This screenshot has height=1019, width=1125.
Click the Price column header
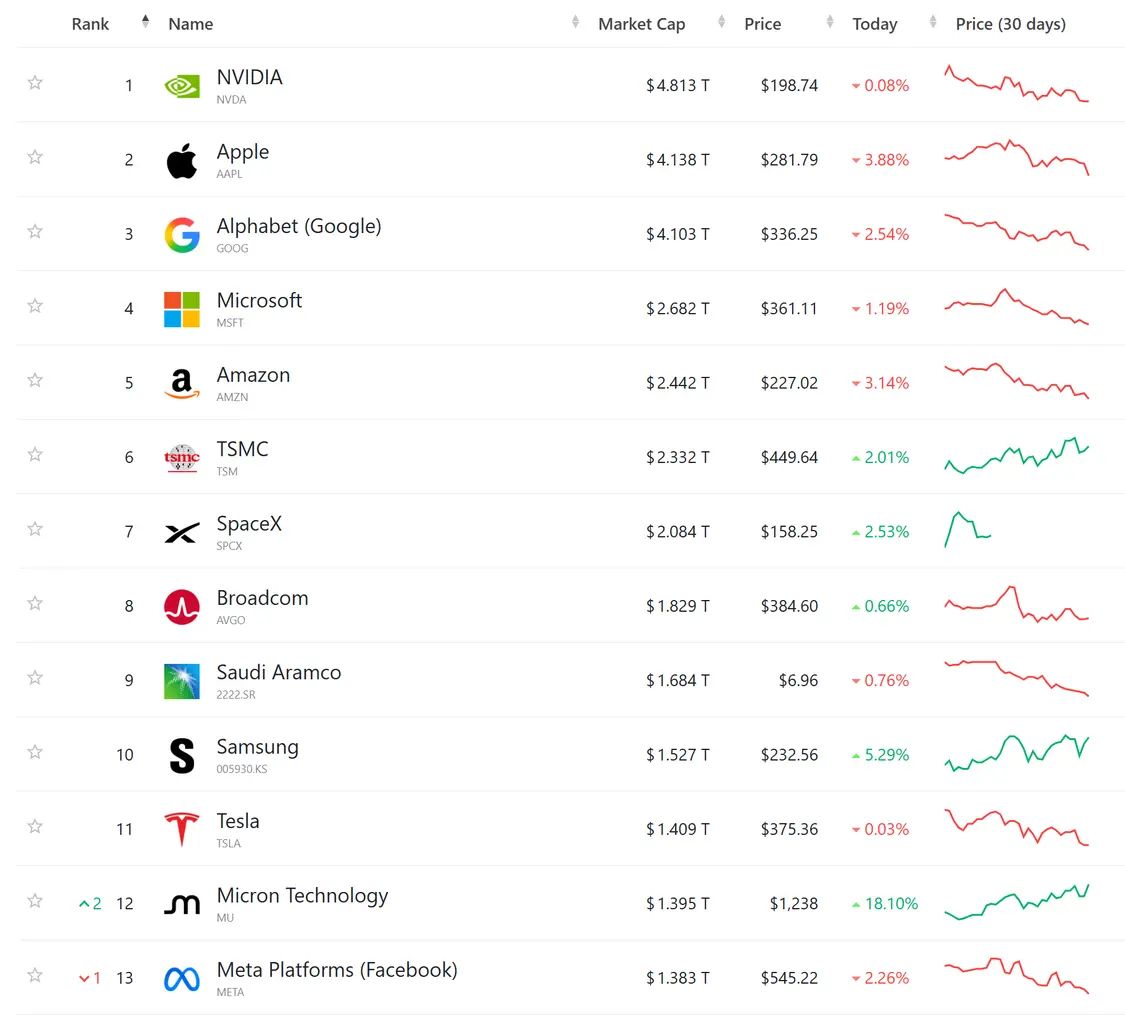point(762,24)
